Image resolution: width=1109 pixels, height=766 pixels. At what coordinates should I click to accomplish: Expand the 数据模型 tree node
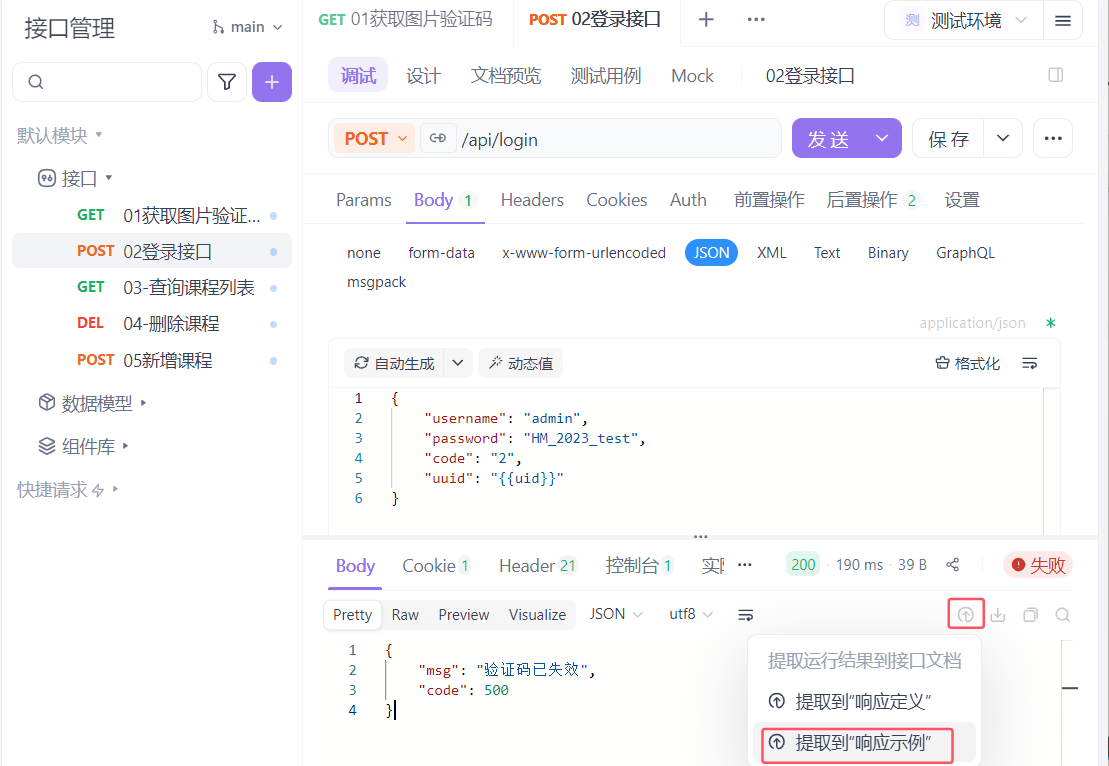pos(144,402)
